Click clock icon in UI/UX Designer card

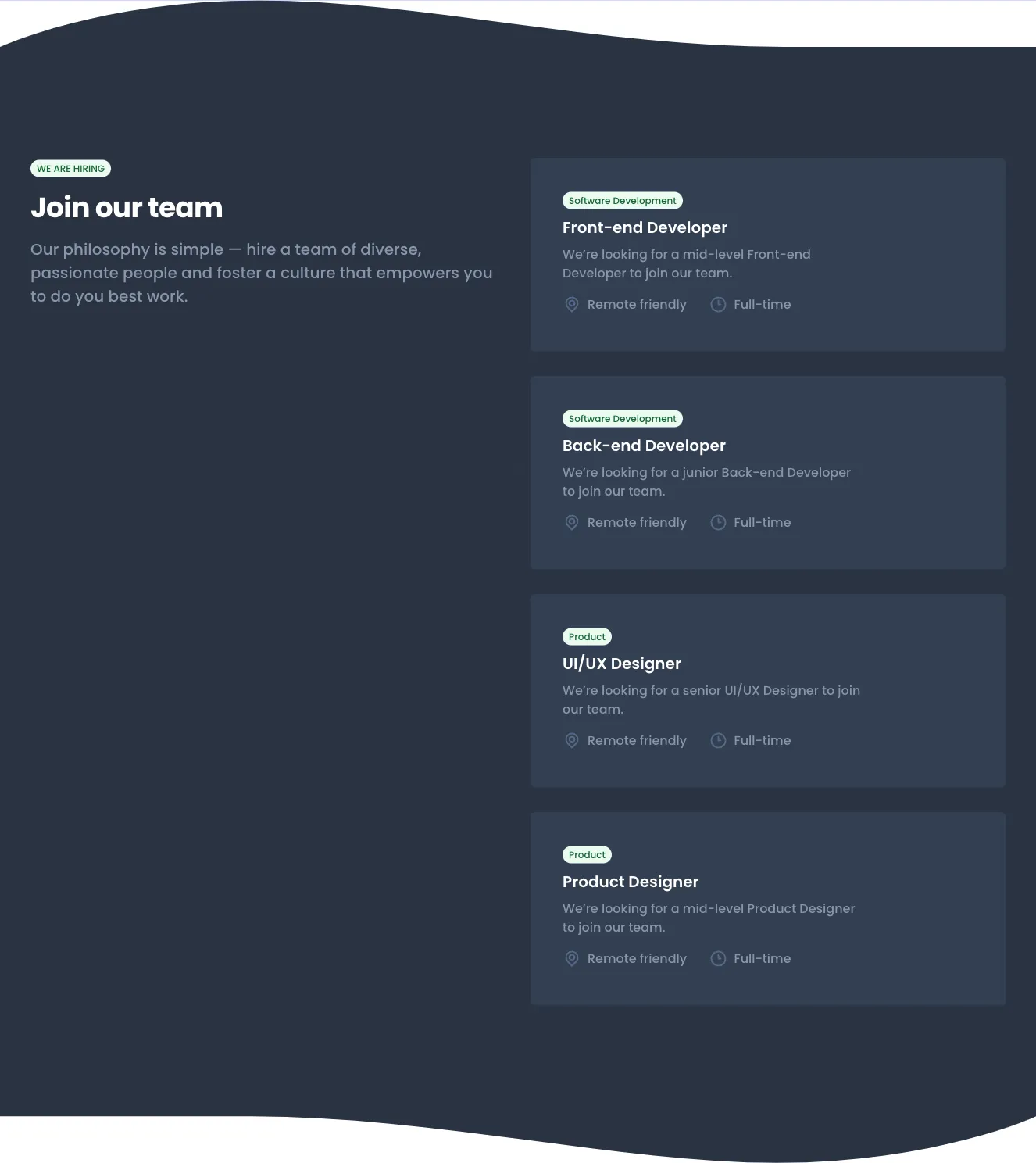pos(718,741)
